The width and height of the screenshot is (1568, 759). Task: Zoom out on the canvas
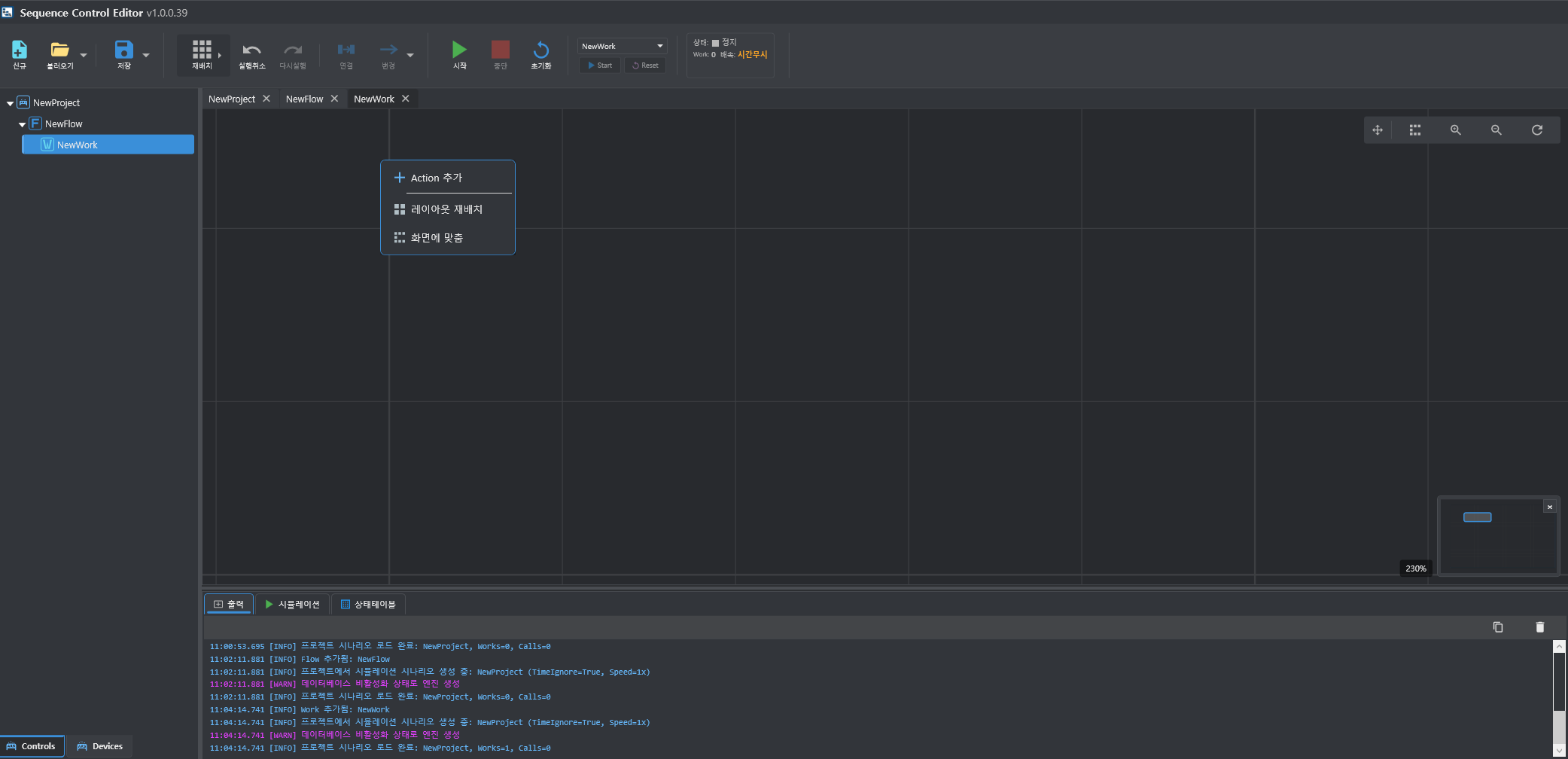1496,130
